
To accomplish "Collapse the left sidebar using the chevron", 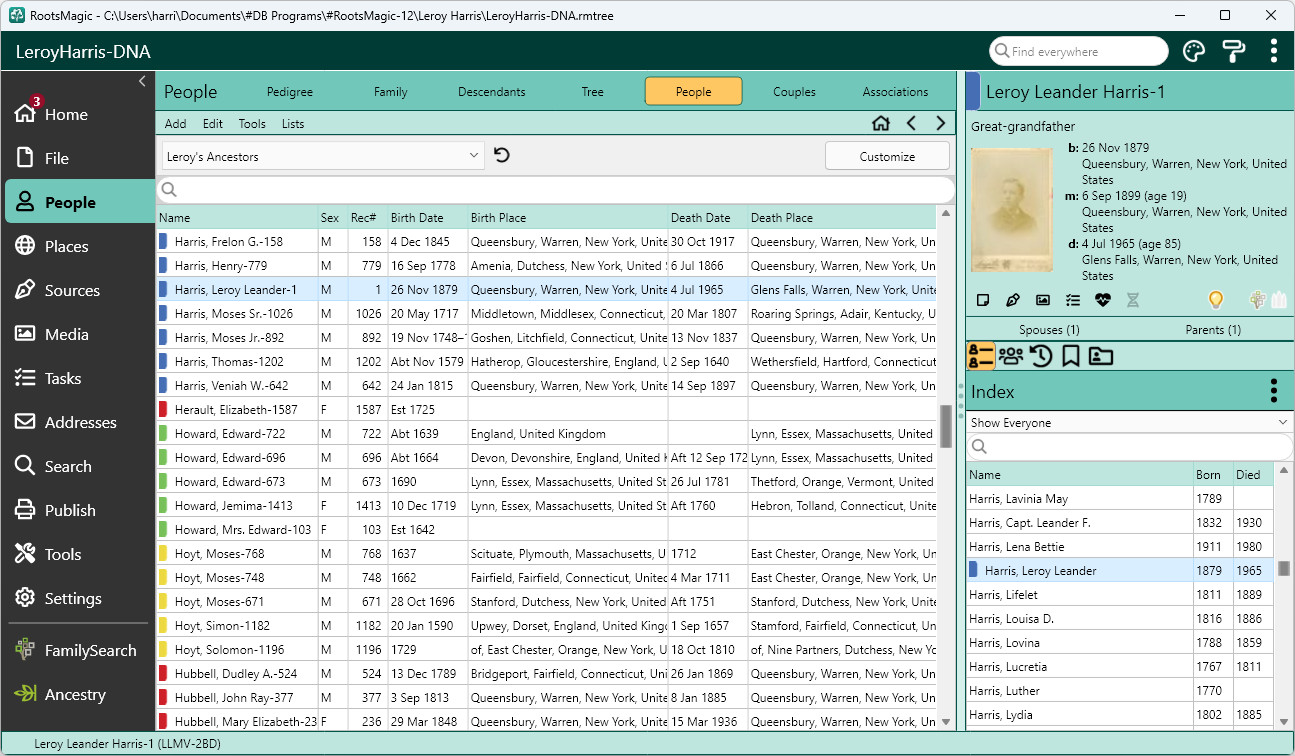I will click(x=142, y=81).
